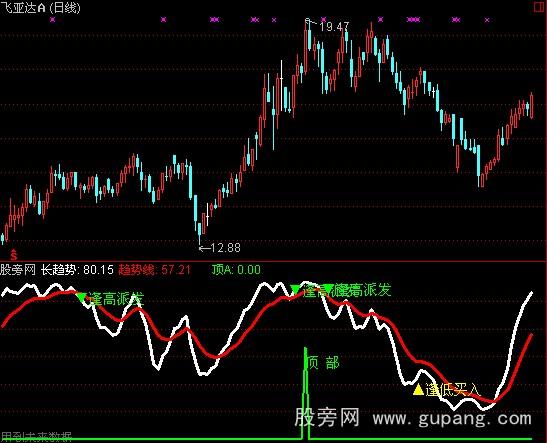
Task: Select the green 顶A: 0.00 indicator value
Action: (x=236, y=270)
